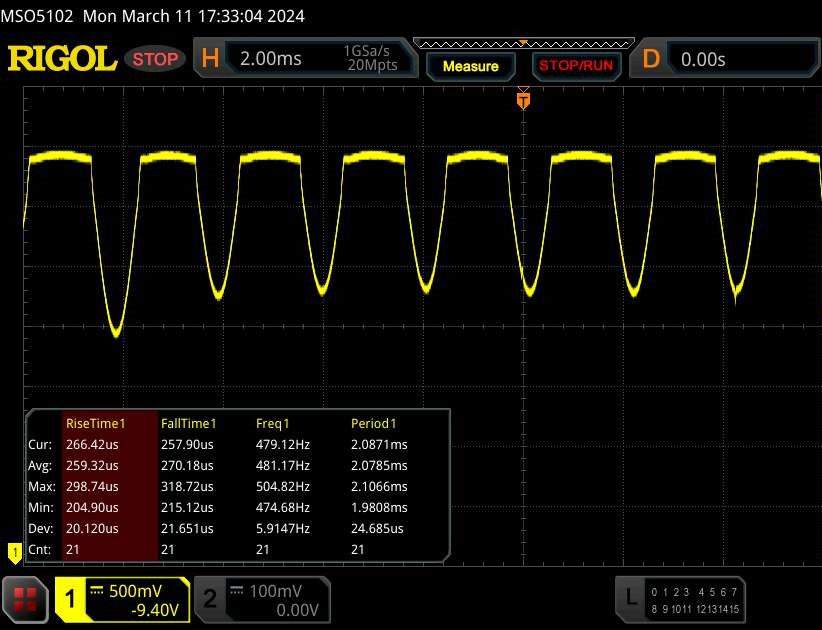Open sample rate 1GSa/s 20Mpts info

371,58
